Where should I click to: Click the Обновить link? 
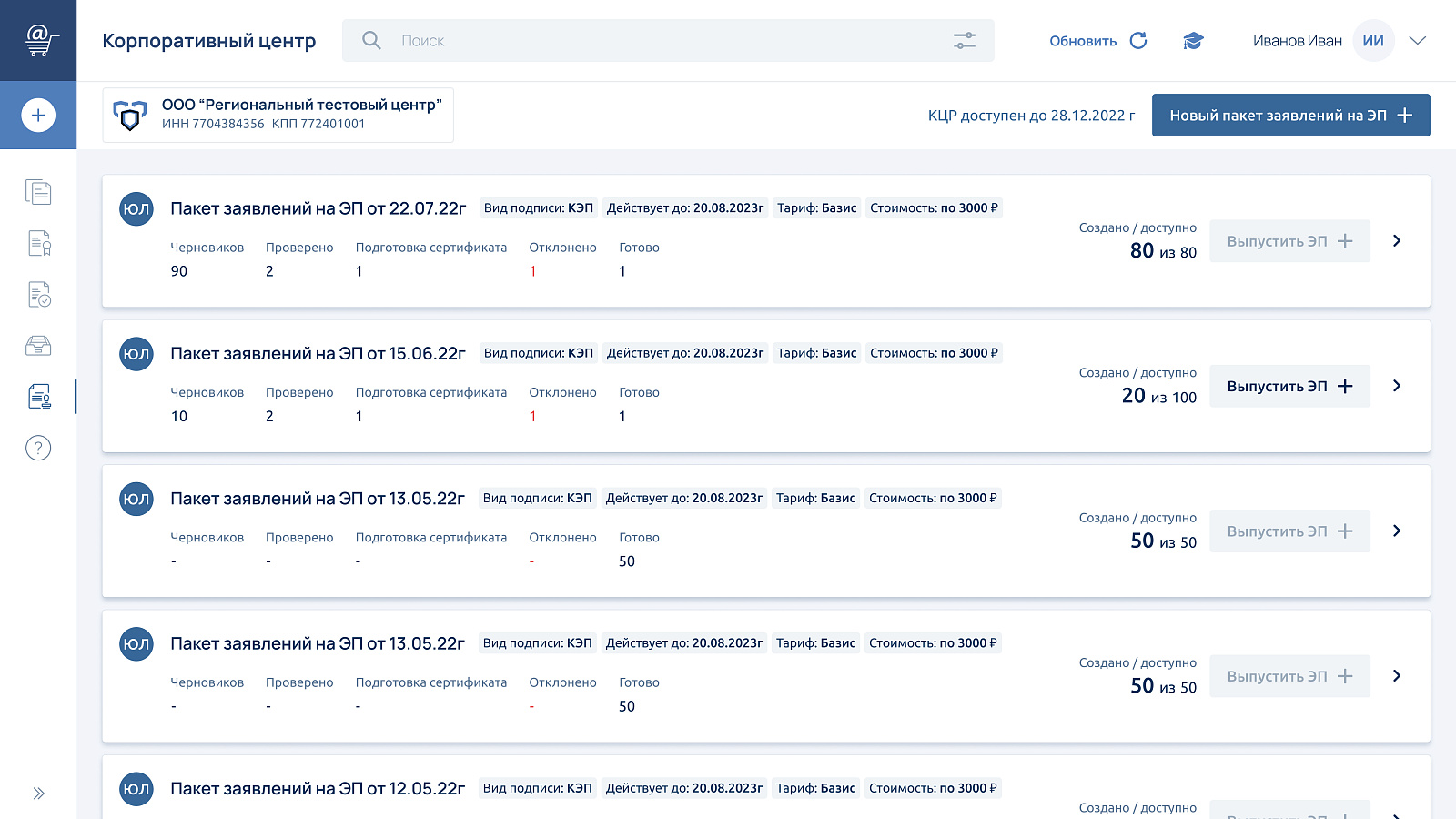click(x=1083, y=41)
